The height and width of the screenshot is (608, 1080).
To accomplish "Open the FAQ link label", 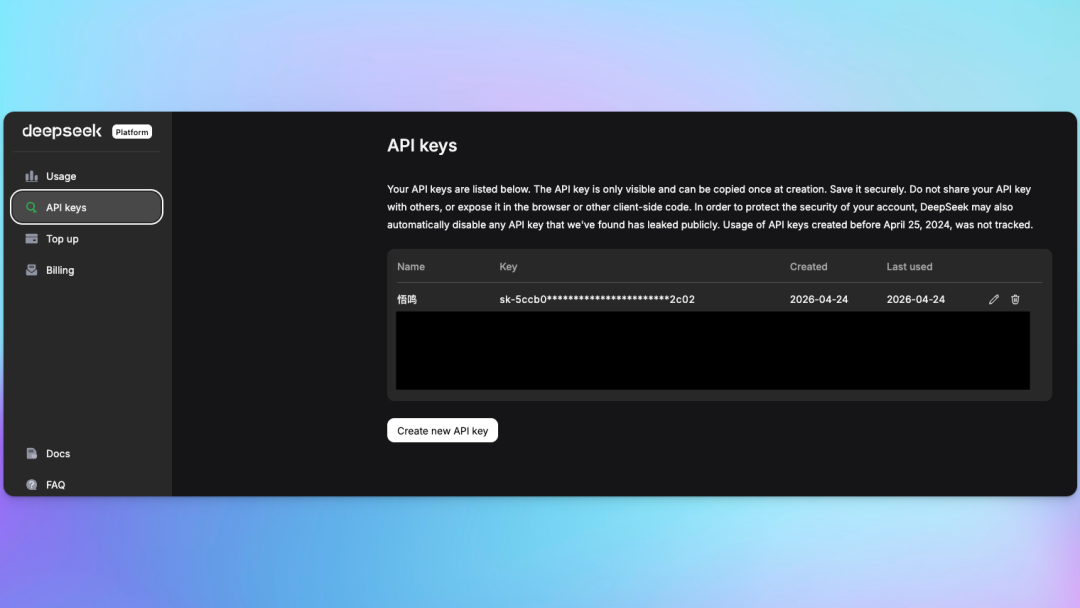I will 56,485.
